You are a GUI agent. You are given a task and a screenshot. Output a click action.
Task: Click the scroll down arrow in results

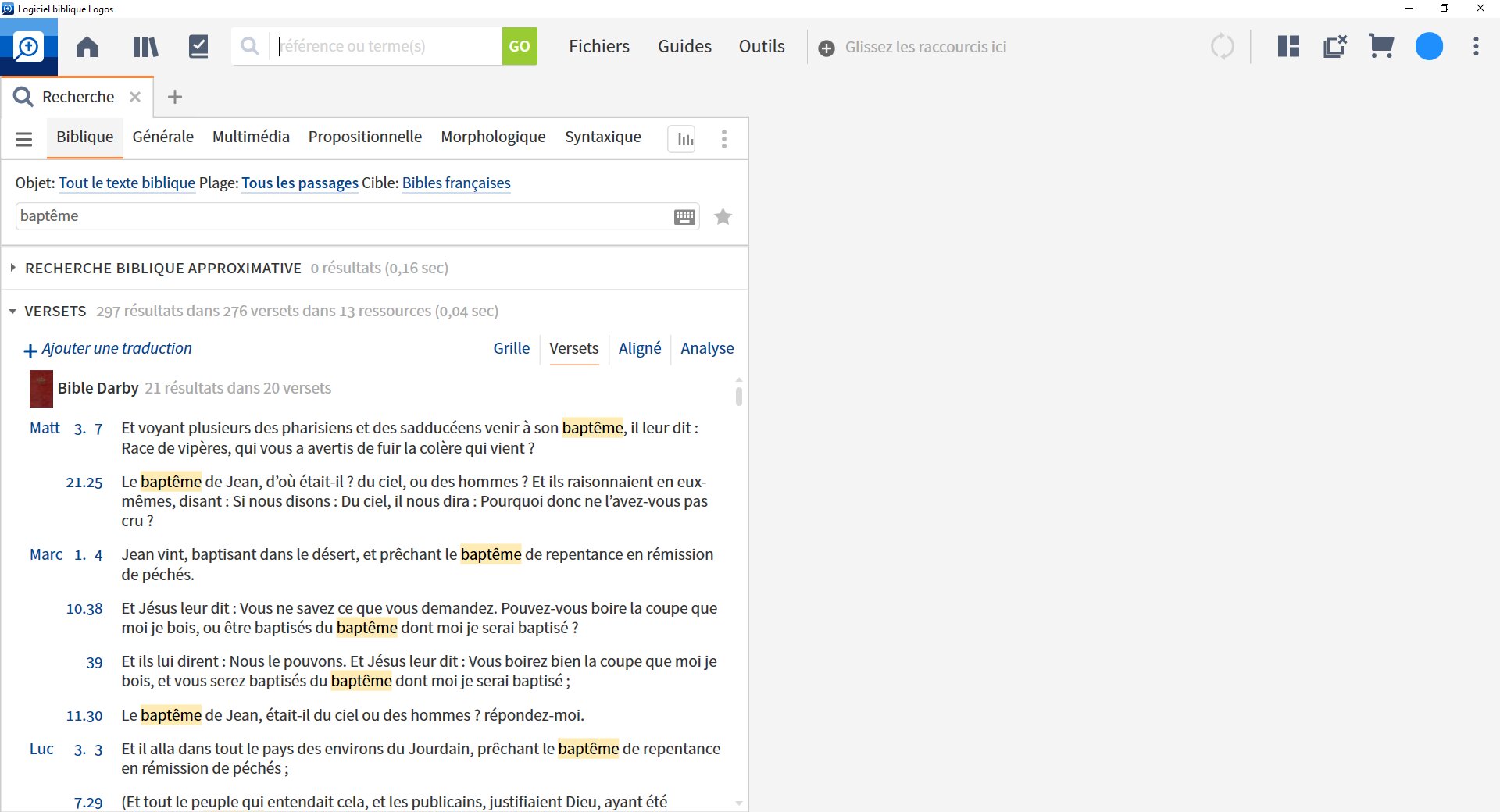point(738,803)
